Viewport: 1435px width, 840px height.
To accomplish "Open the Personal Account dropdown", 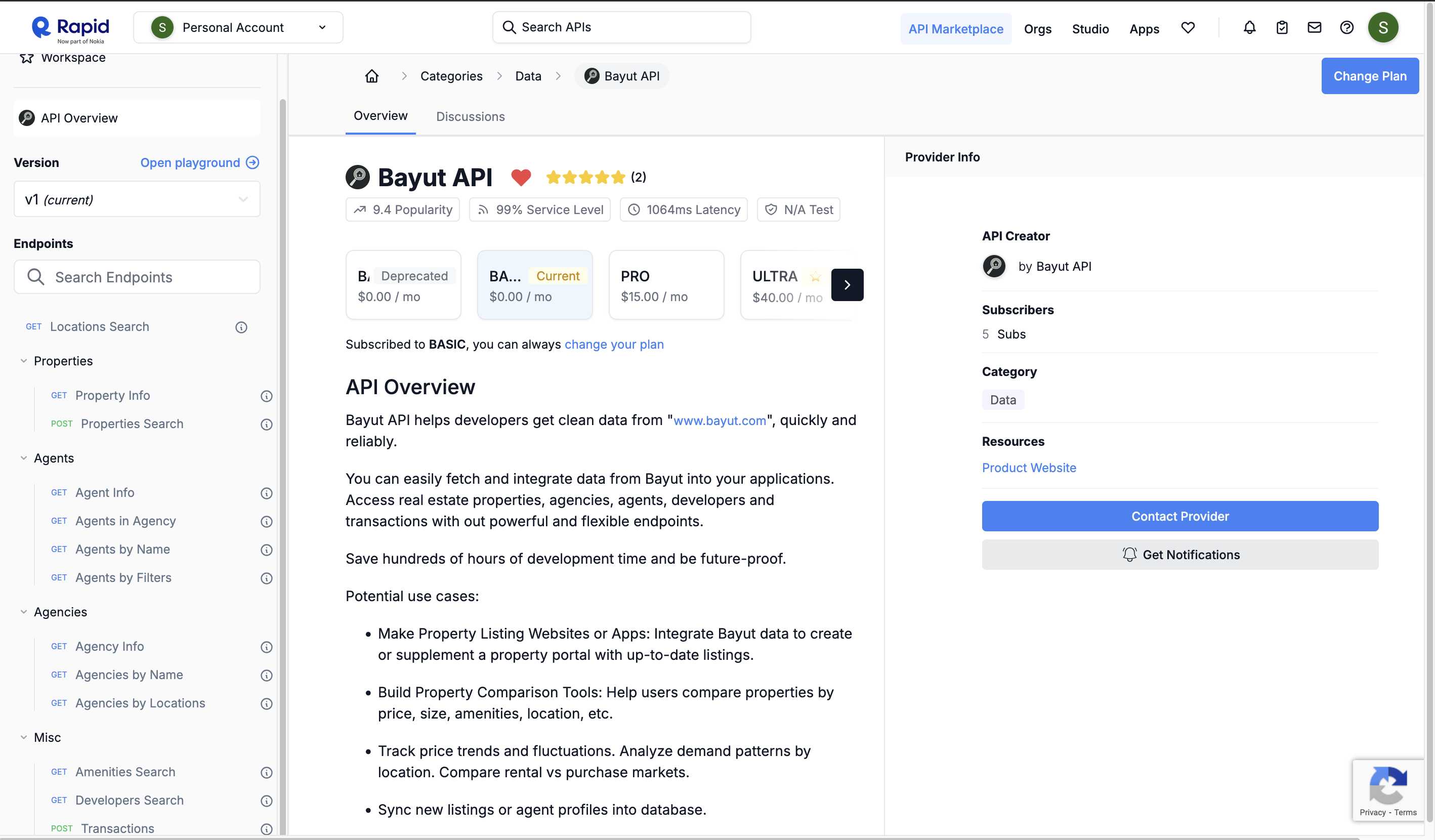I will point(237,27).
